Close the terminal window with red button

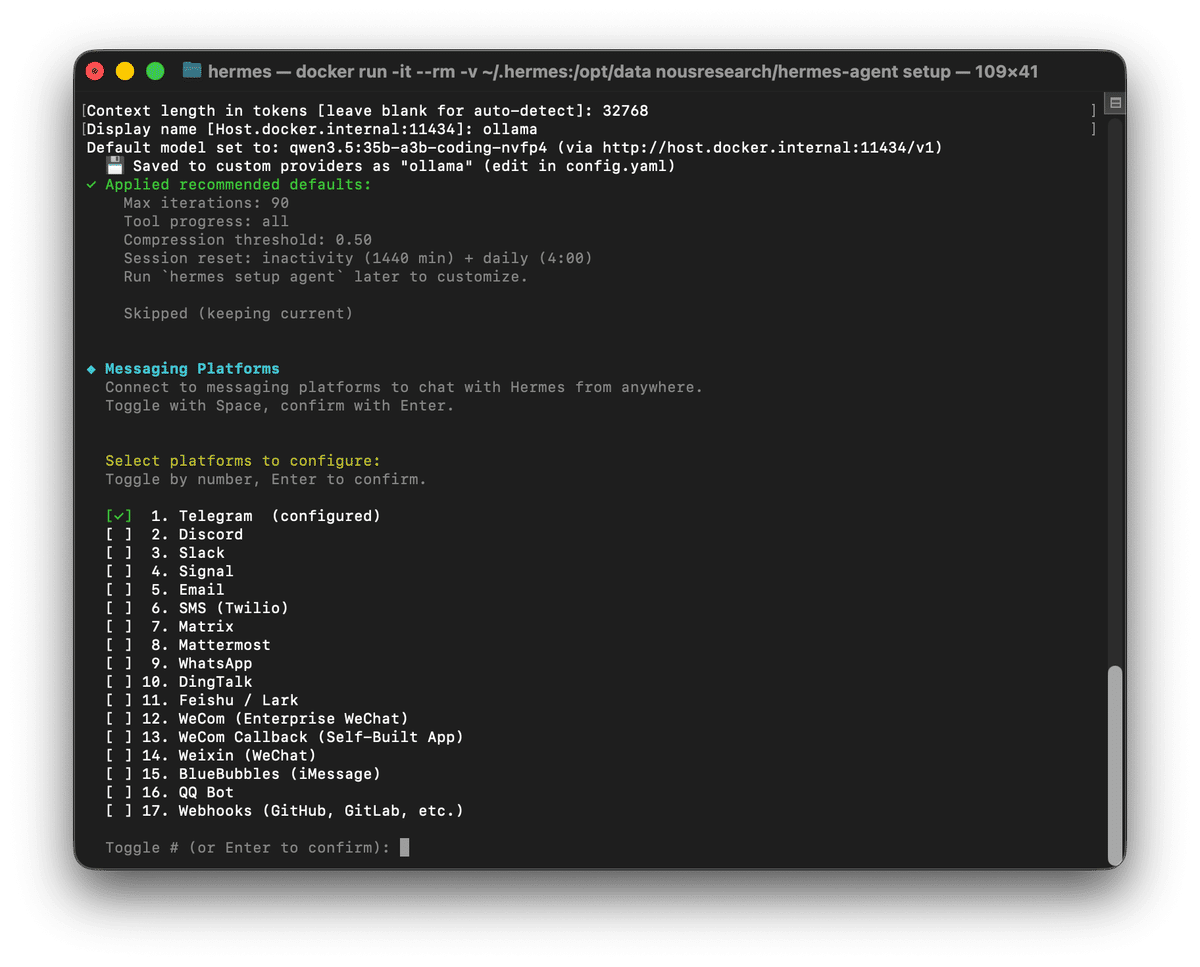pos(95,71)
